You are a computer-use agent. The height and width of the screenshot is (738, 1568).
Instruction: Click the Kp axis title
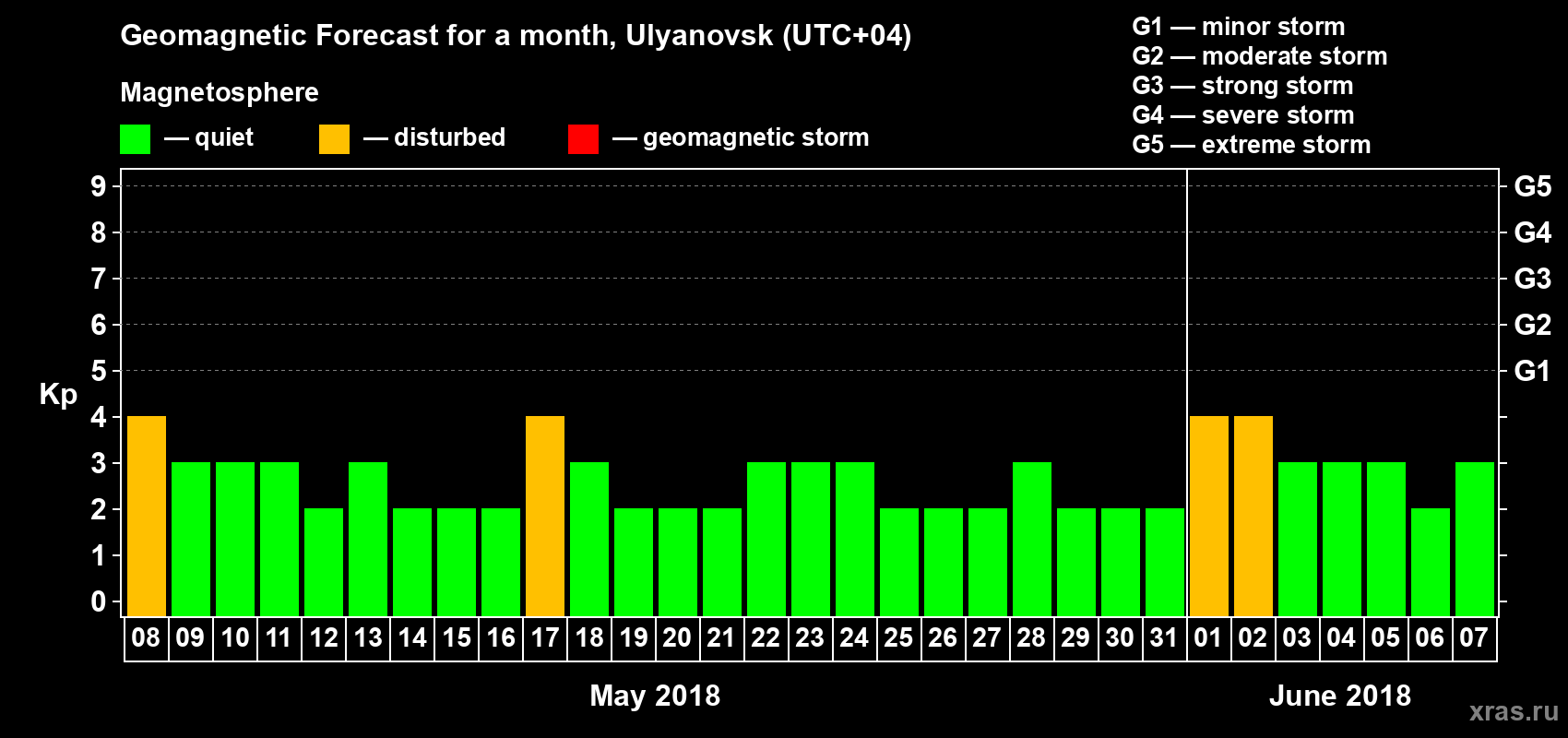point(58,395)
